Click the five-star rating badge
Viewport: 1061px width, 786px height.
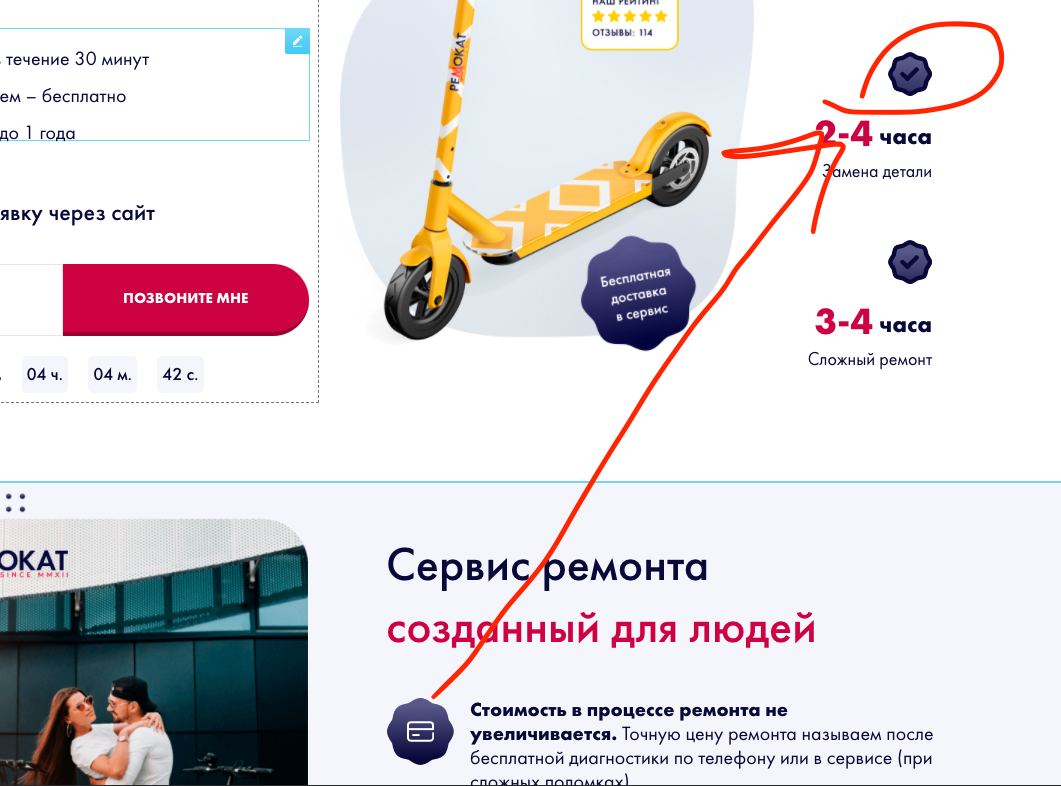(629, 24)
